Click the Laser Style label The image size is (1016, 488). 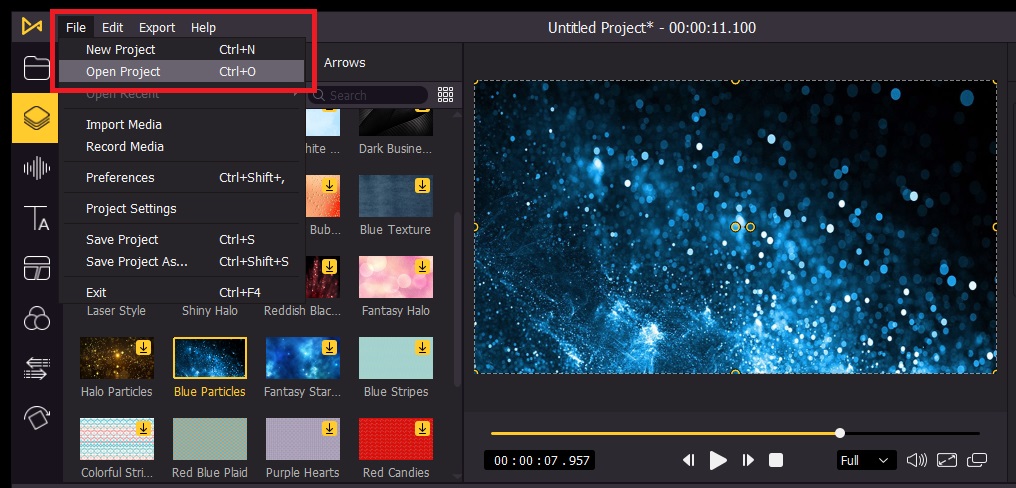click(x=117, y=311)
